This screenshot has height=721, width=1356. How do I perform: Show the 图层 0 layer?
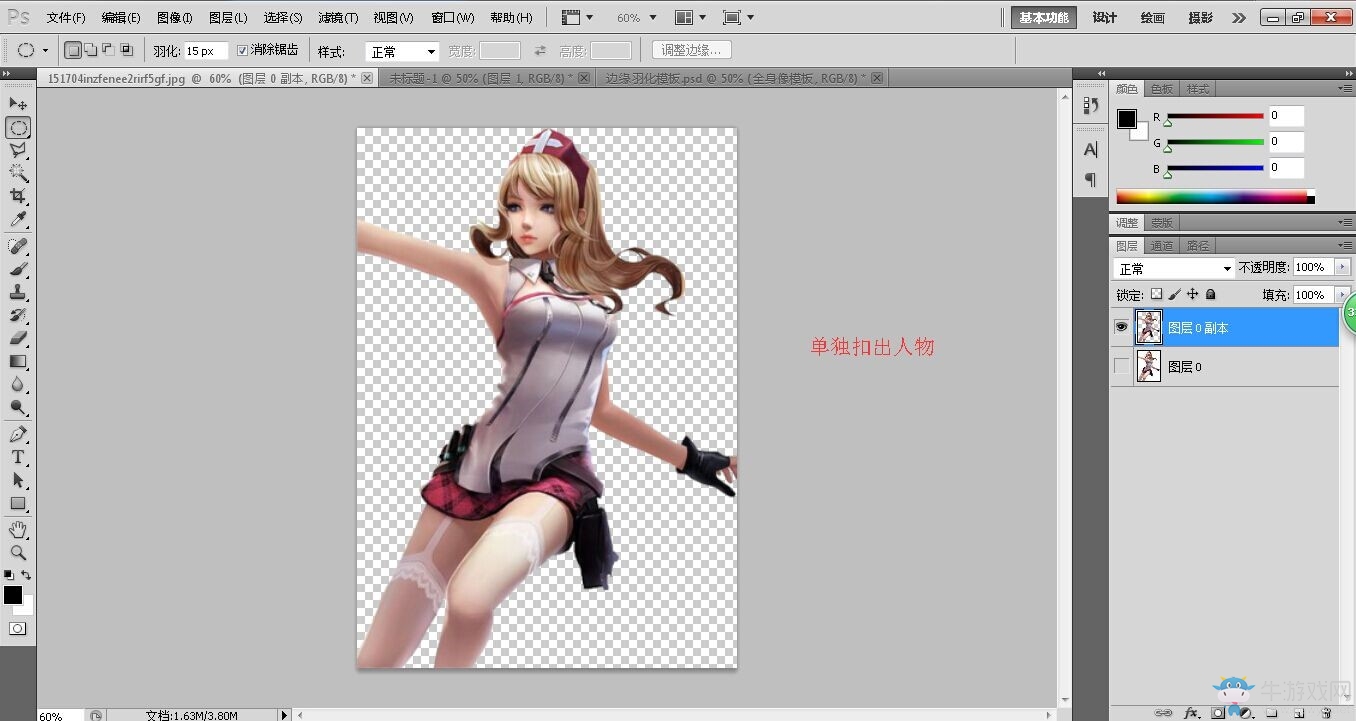click(1121, 367)
